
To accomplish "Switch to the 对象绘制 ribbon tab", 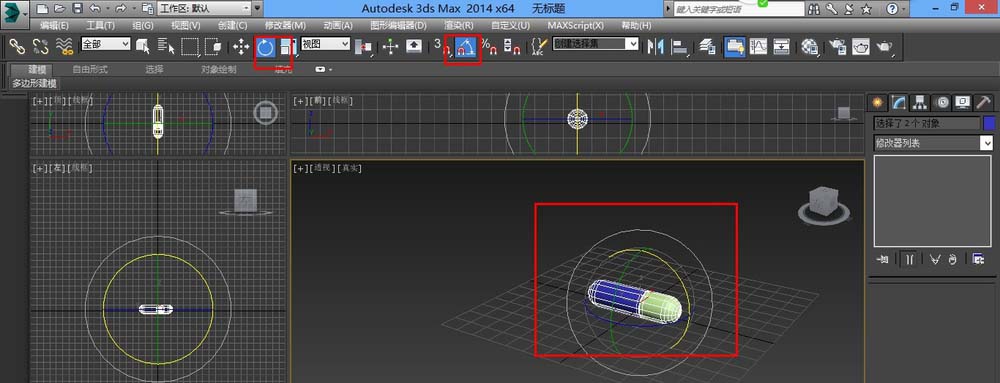I will (219, 69).
